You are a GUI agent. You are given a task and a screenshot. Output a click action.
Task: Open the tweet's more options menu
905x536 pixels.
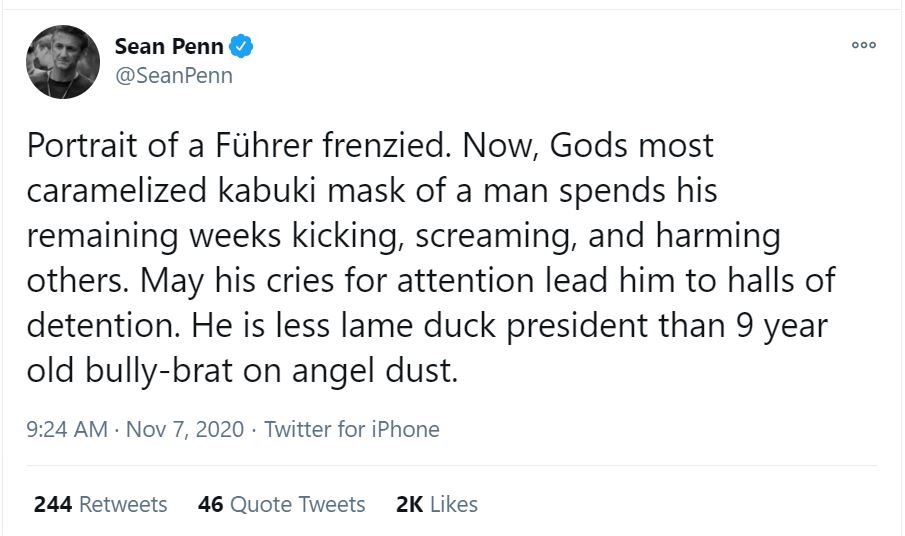pos(864,45)
